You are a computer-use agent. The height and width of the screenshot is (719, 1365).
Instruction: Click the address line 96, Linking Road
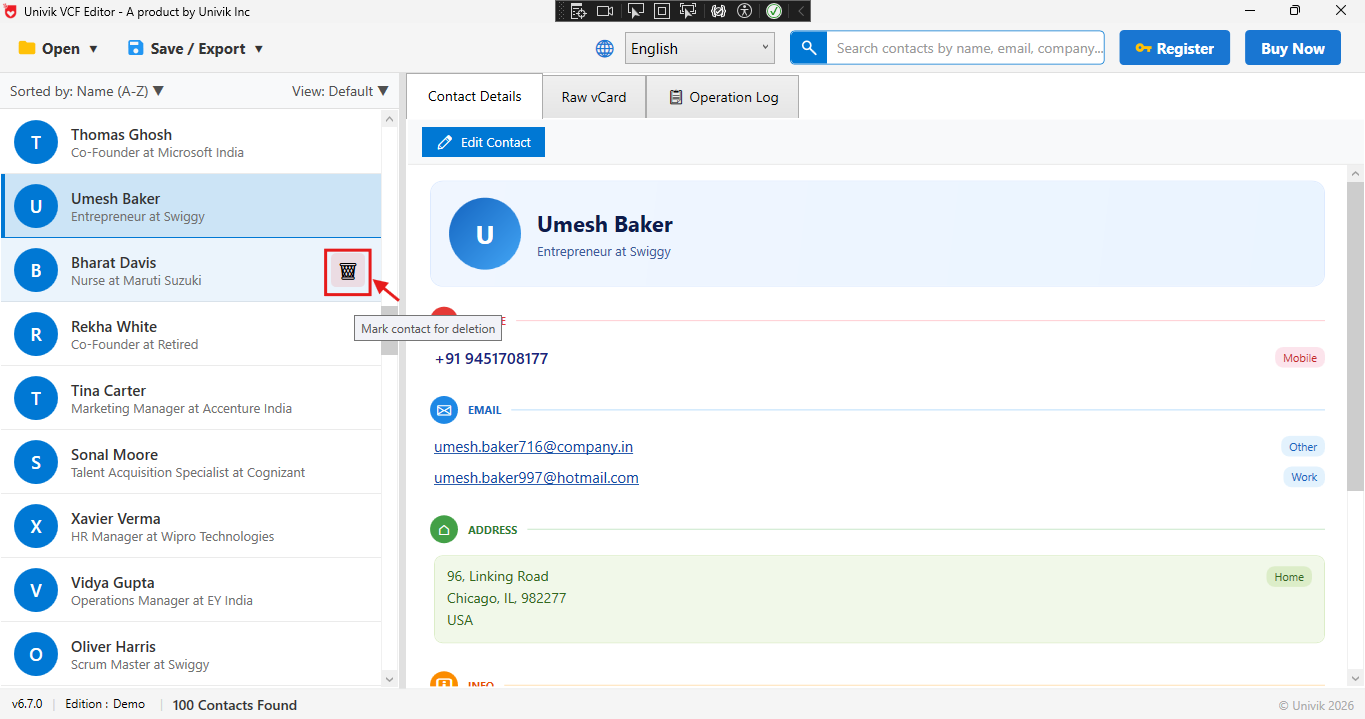coord(498,576)
